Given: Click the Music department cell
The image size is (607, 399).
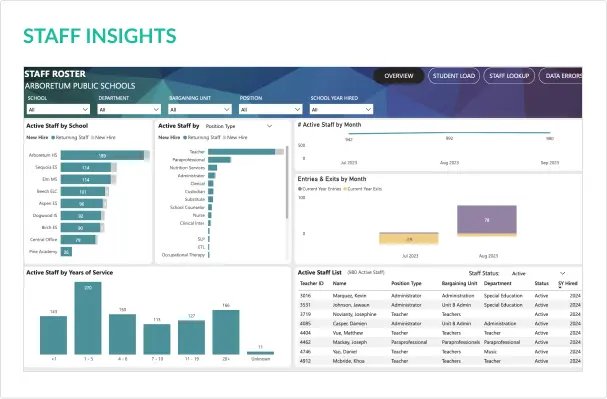Looking at the screenshot, I should (x=489, y=352).
